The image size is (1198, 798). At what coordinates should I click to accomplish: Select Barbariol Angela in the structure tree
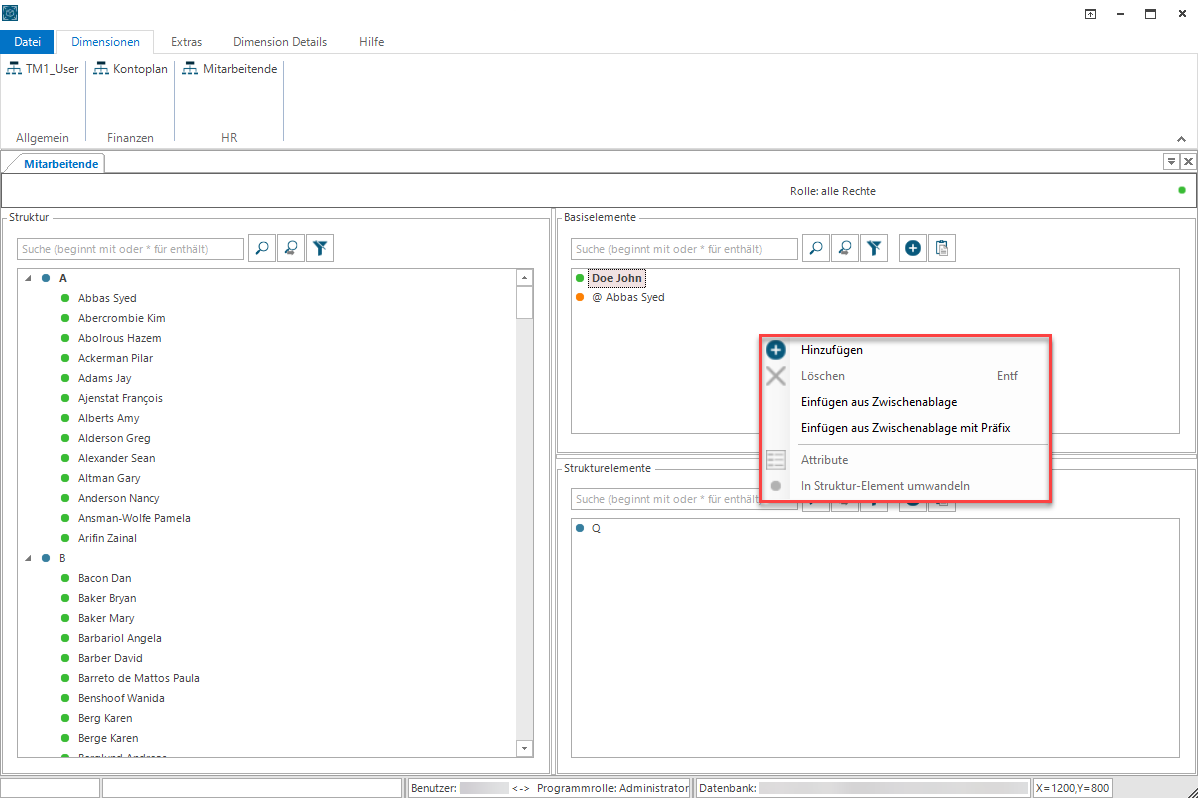(120, 638)
